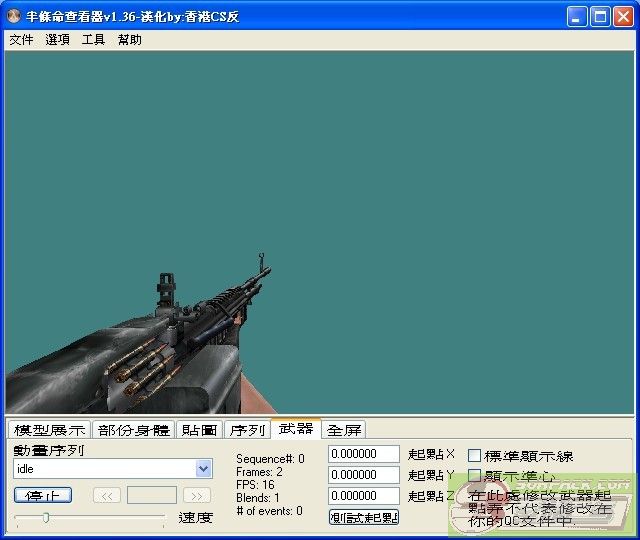Click the 起點Y value field
Screen dimensions: 640x540
tap(364, 475)
